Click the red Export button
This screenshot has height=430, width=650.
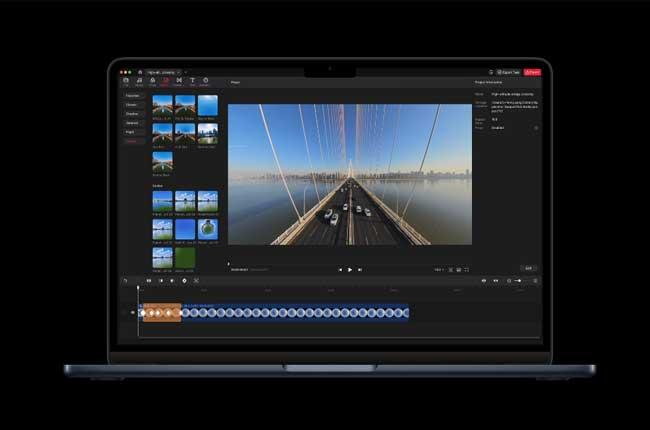(534, 72)
